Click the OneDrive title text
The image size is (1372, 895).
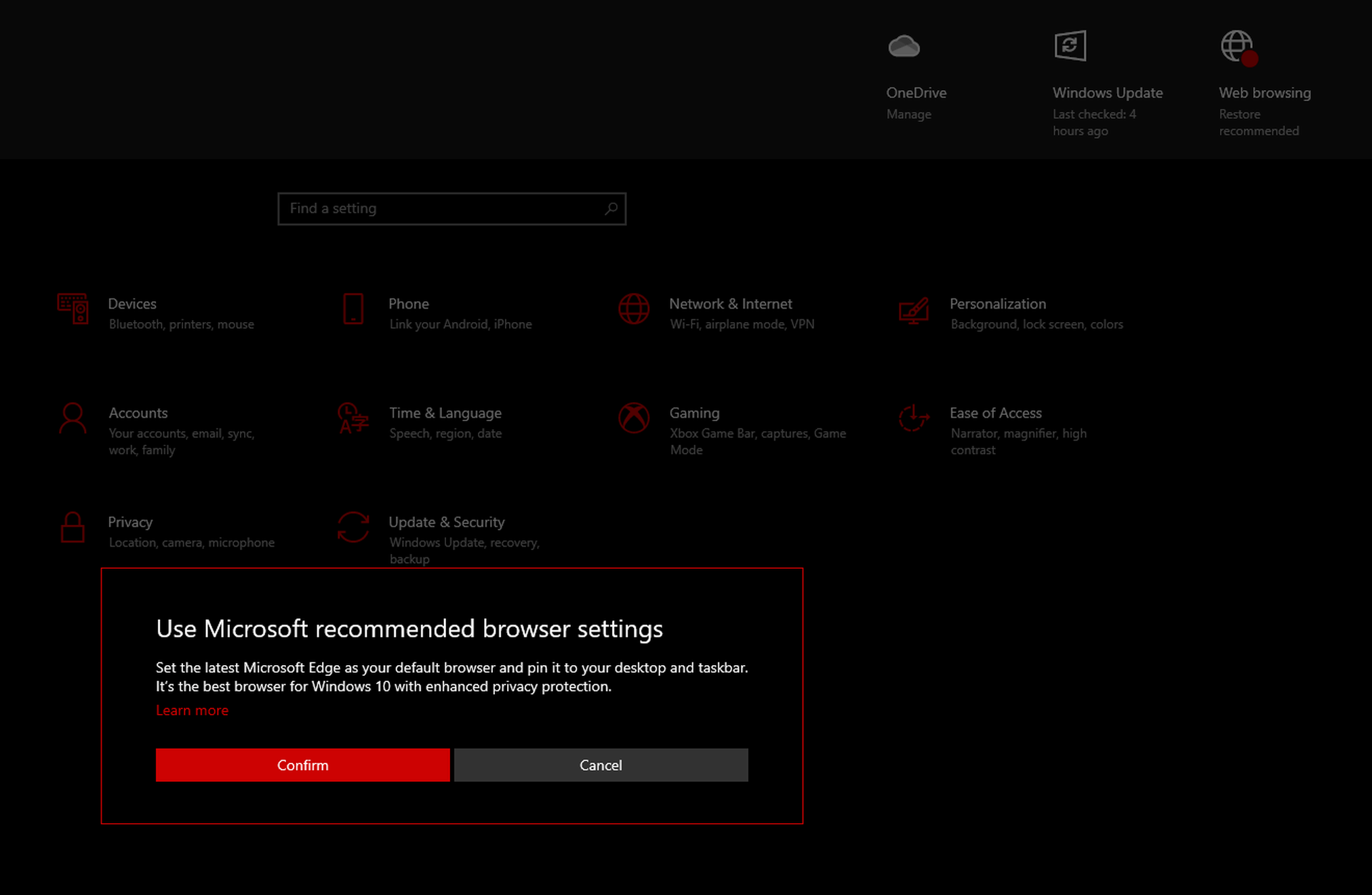pyautogui.click(x=916, y=93)
